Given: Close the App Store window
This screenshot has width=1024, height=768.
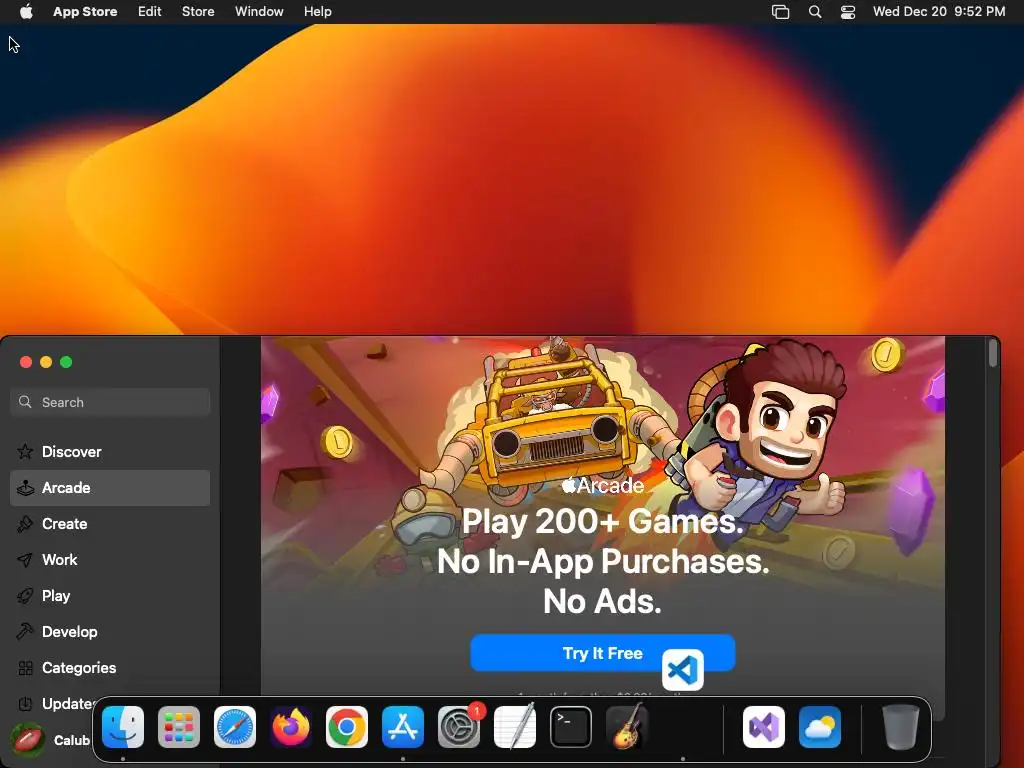Looking at the screenshot, I should point(26,362).
